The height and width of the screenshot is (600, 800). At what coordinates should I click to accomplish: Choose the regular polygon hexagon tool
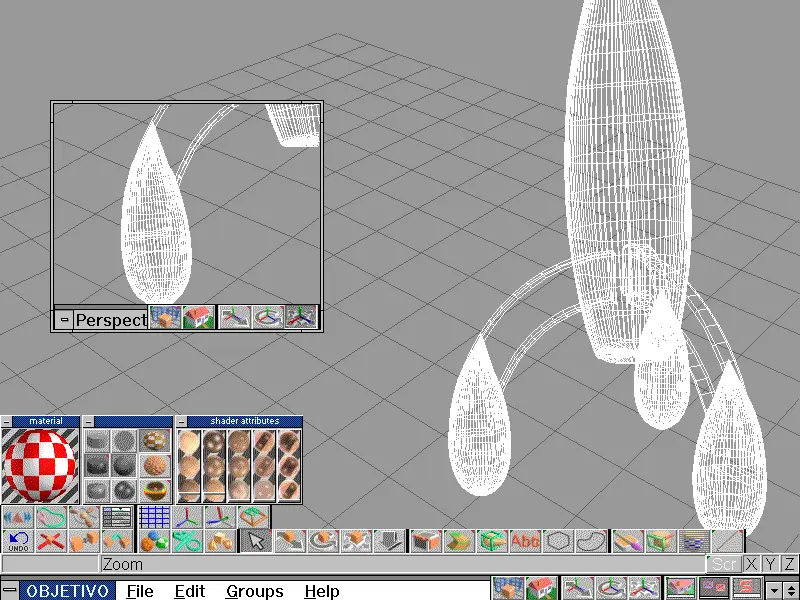pos(558,541)
